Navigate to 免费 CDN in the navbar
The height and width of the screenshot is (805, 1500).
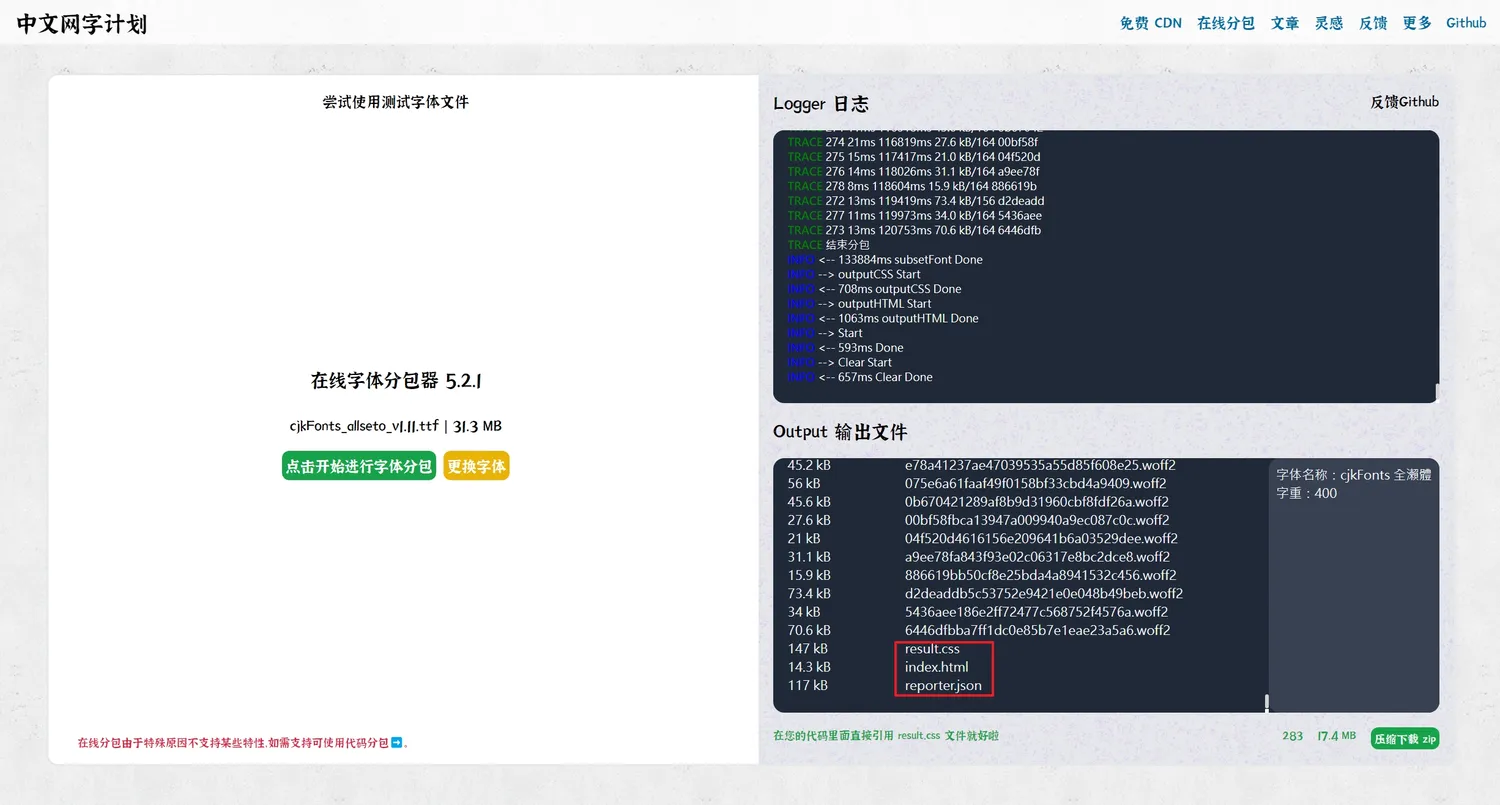[1151, 22]
